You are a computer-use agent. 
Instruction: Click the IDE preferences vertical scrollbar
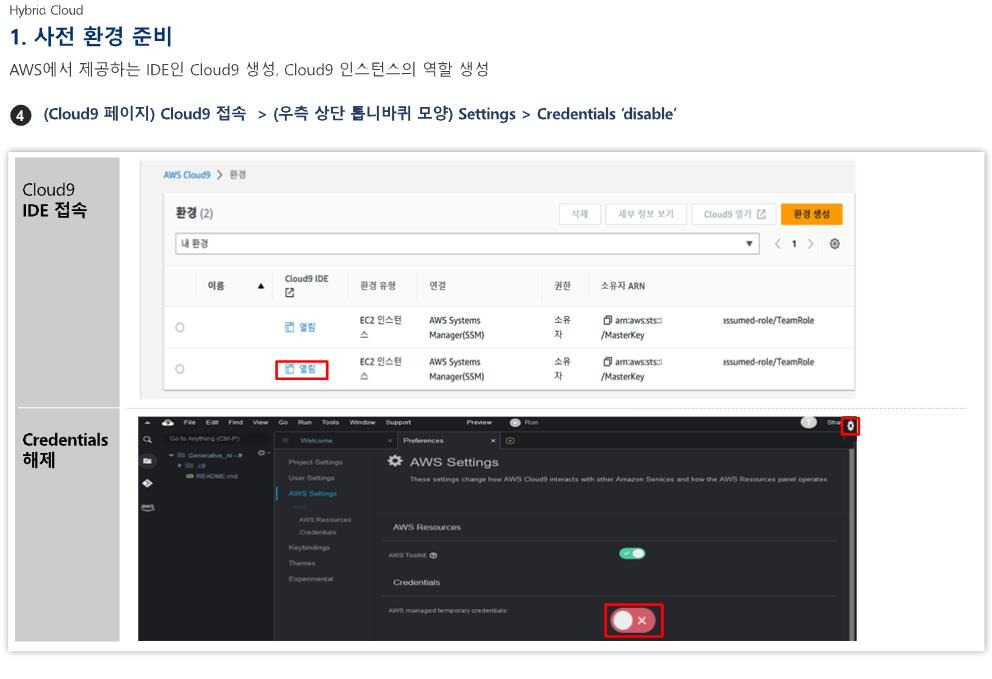pyautogui.click(x=852, y=544)
